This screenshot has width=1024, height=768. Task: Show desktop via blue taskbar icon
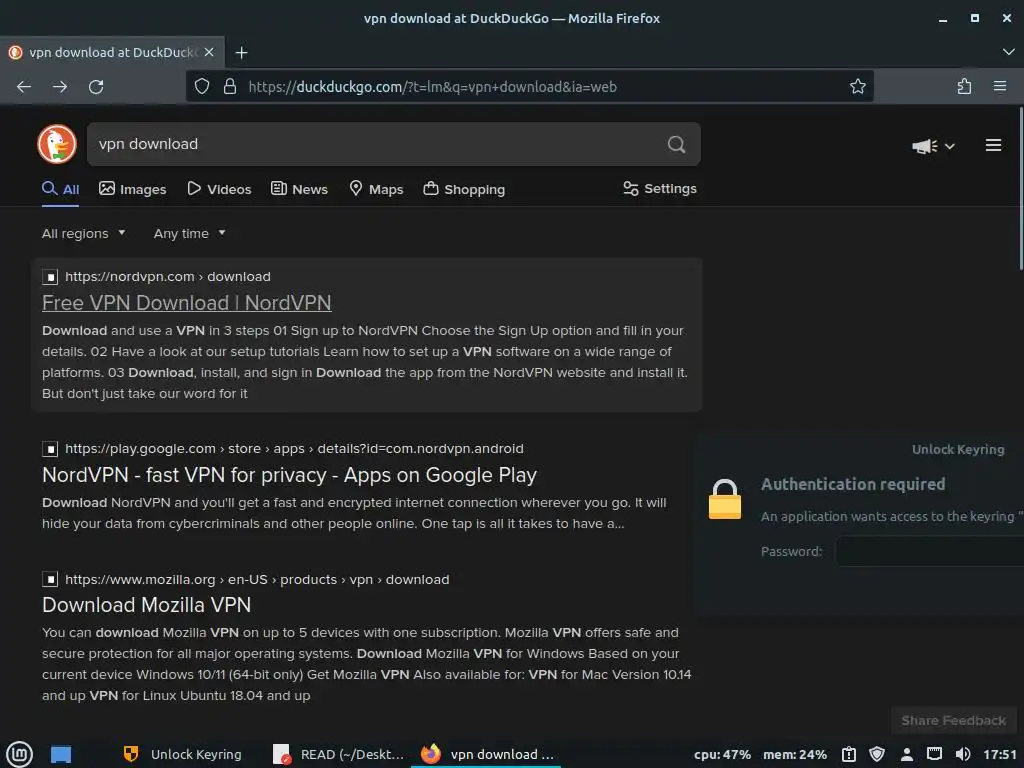61,754
